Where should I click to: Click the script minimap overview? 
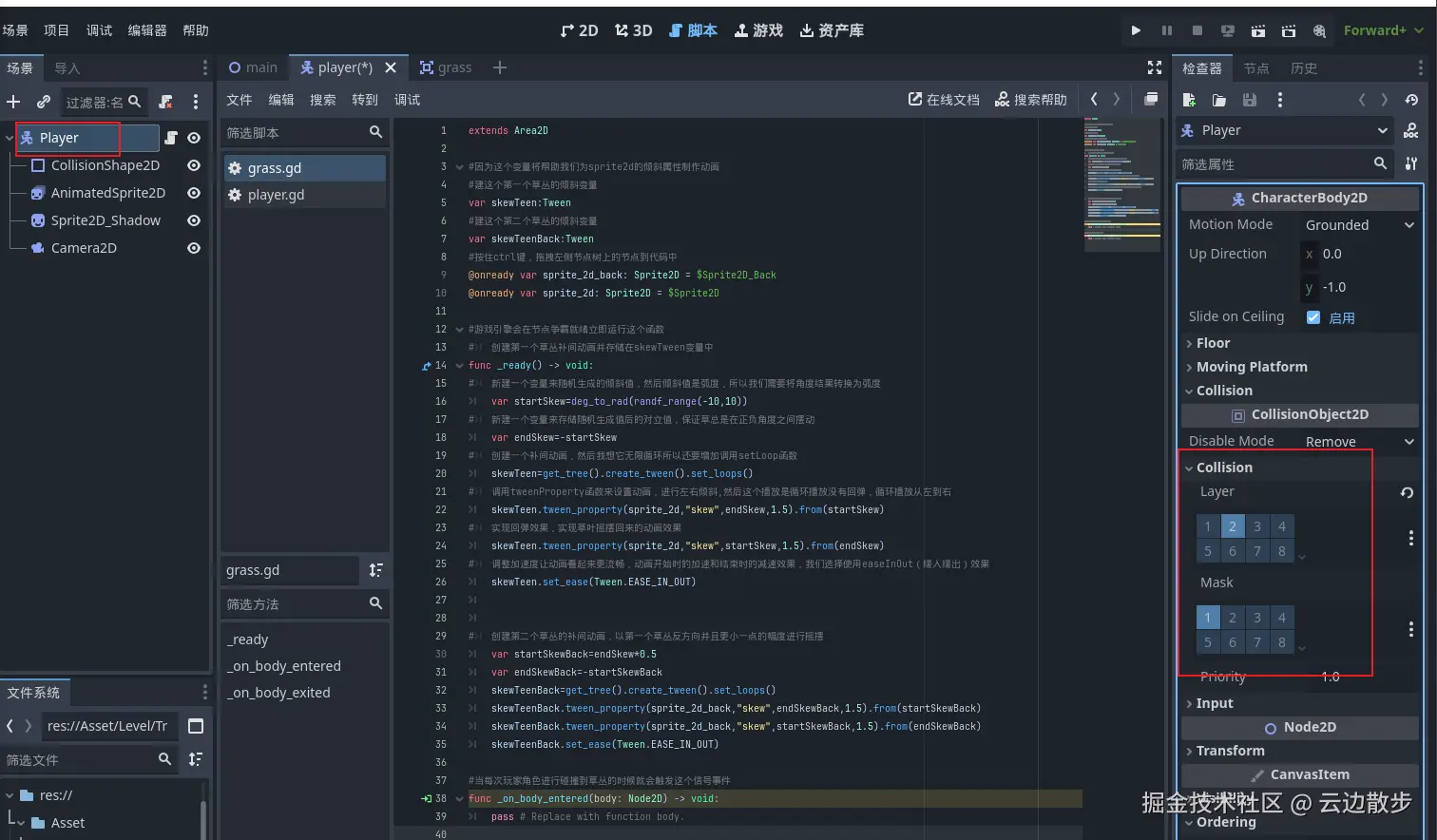(x=1122, y=184)
